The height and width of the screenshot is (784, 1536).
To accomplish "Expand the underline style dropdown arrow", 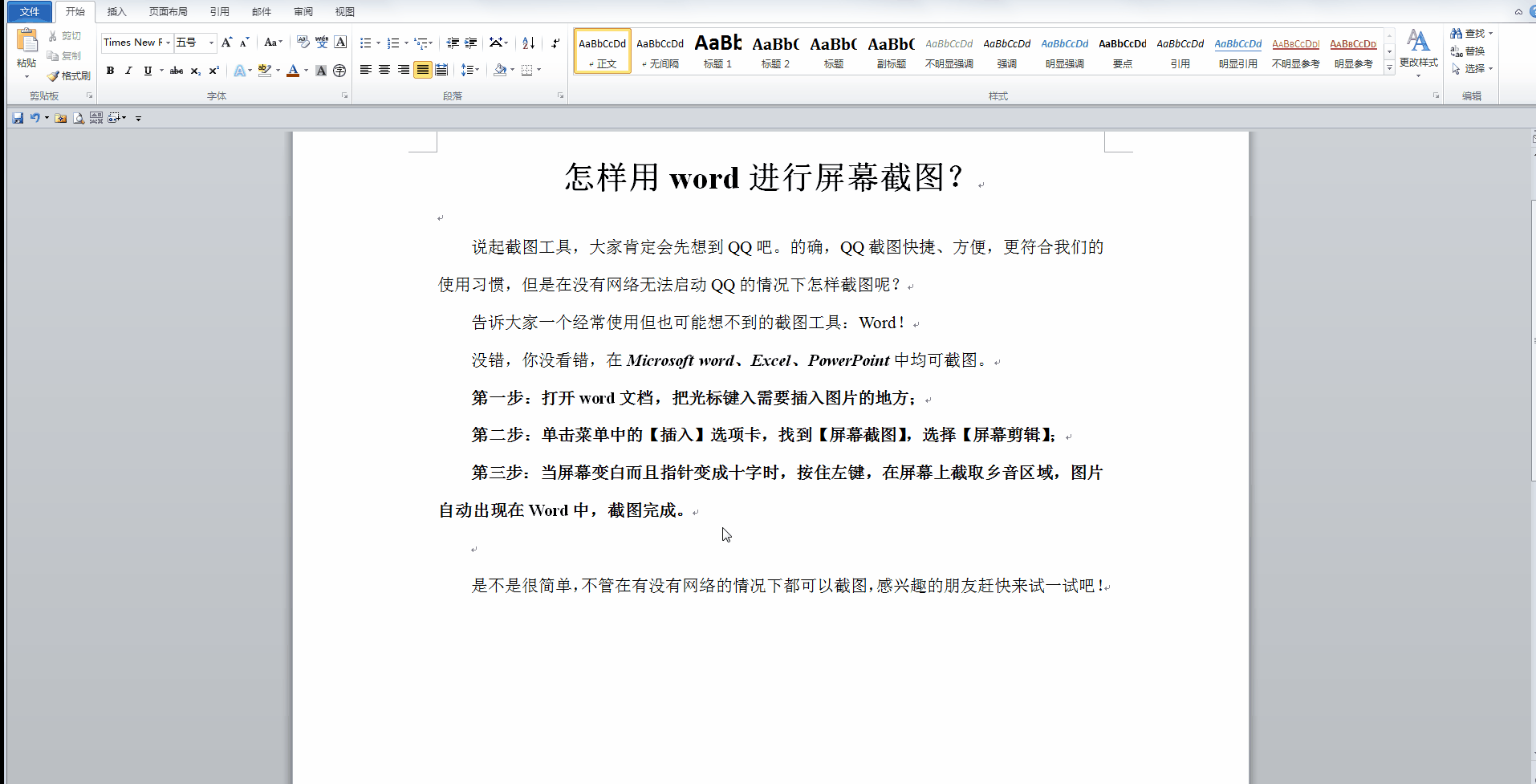I will [x=161, y=71].
